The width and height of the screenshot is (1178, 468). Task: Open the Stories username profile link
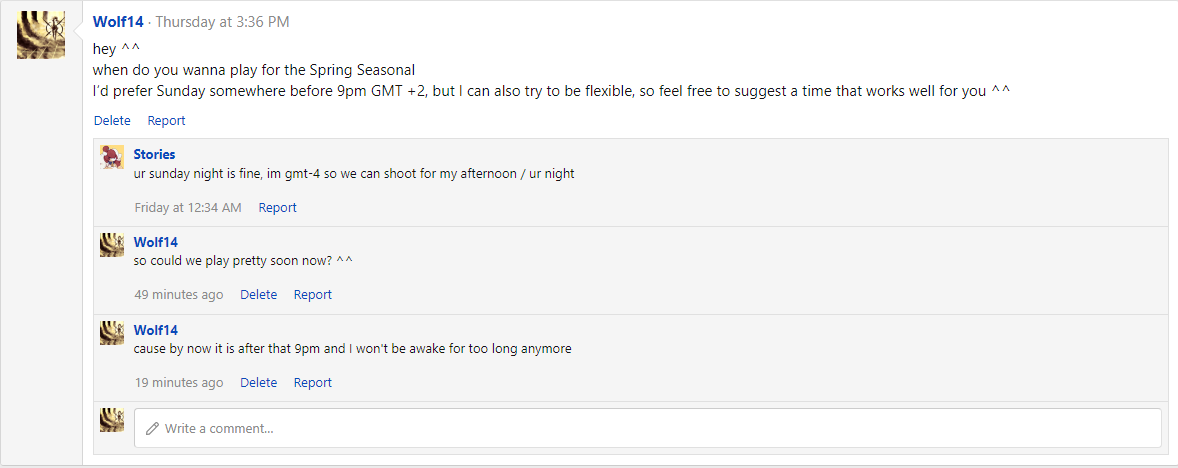[154, 155]
